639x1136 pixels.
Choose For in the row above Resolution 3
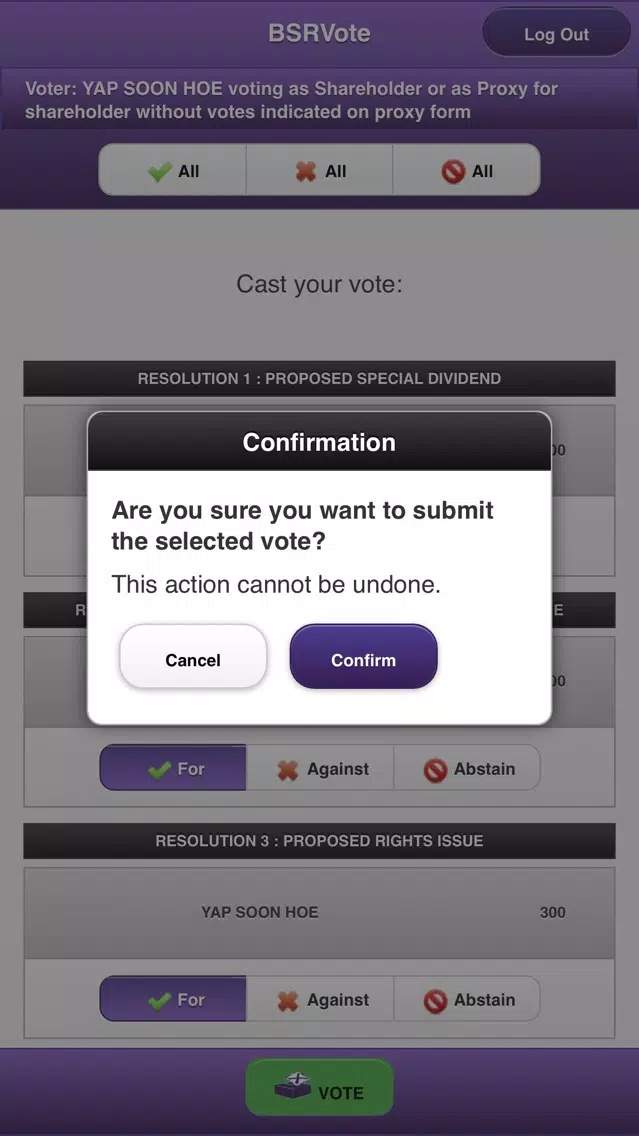click(x=173, y=768)
